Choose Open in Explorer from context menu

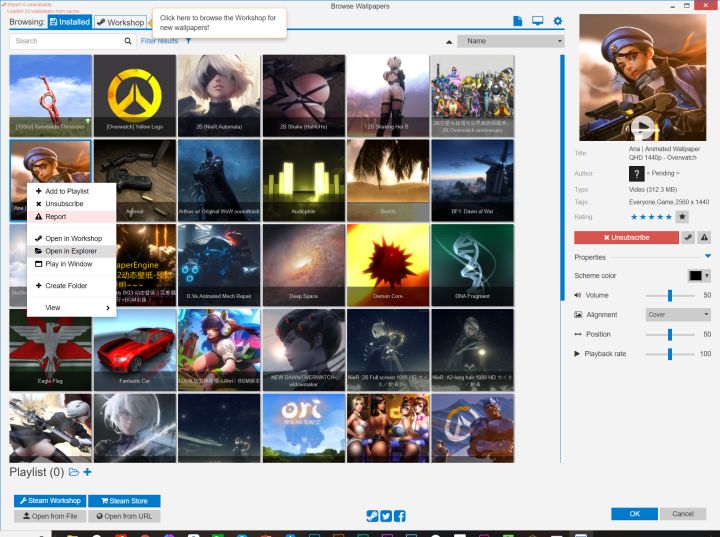tap(71, 251)
